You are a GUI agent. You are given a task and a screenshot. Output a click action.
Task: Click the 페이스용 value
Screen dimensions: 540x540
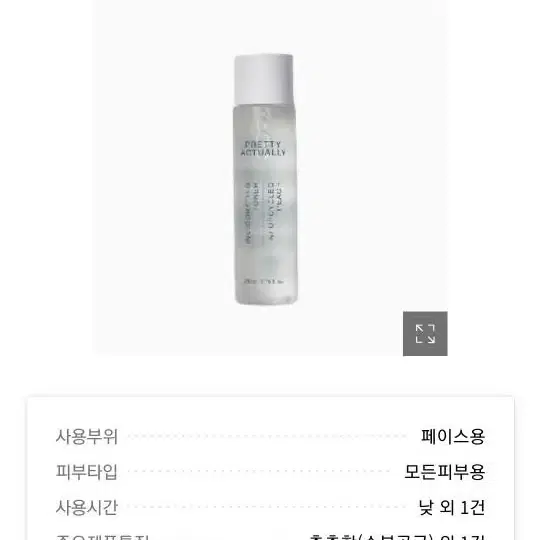tap(453, 436)
